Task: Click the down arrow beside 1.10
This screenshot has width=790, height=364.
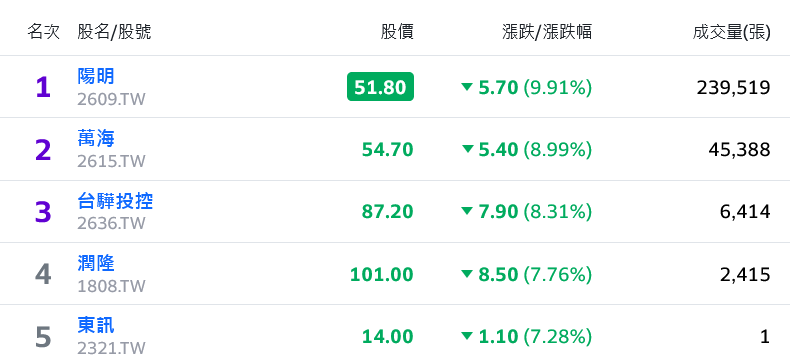Action: 467,336
